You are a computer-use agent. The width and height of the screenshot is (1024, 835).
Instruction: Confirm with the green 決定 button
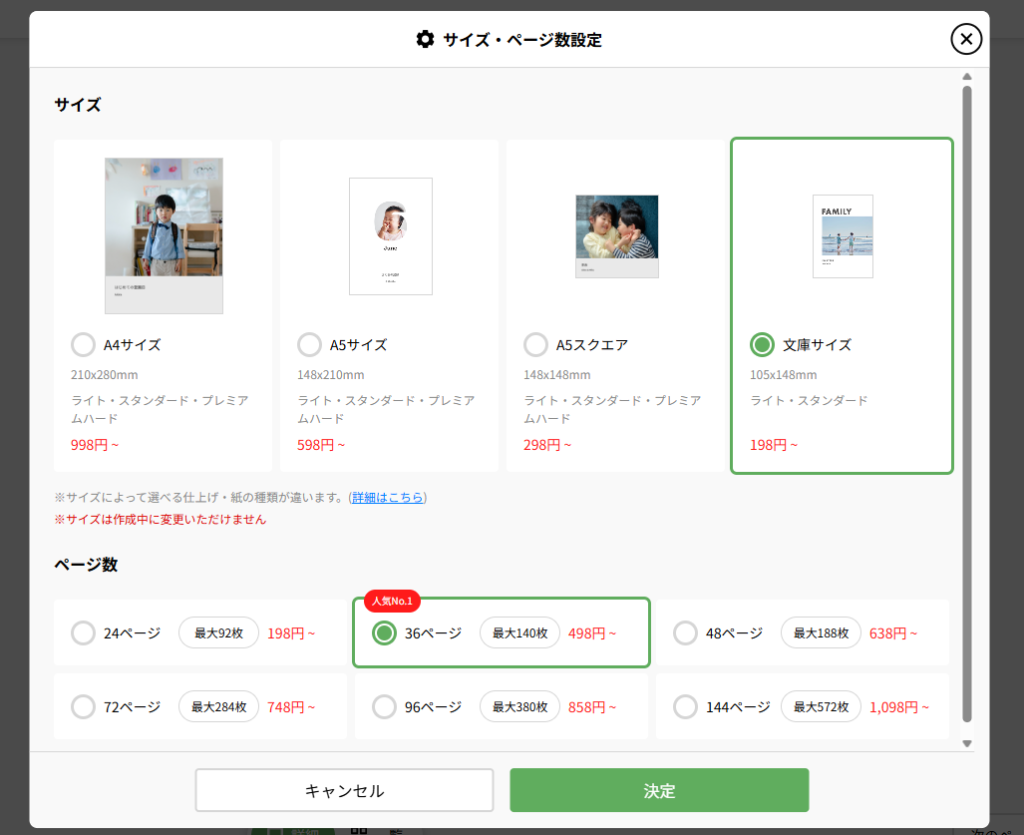pyautogui.click(x=659, y=790)
